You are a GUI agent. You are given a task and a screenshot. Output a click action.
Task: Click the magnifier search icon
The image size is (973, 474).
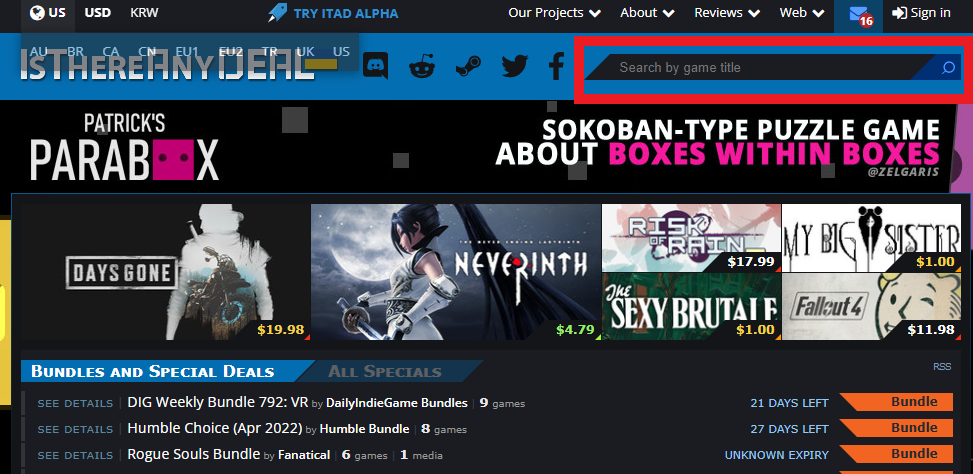(948, 68)
